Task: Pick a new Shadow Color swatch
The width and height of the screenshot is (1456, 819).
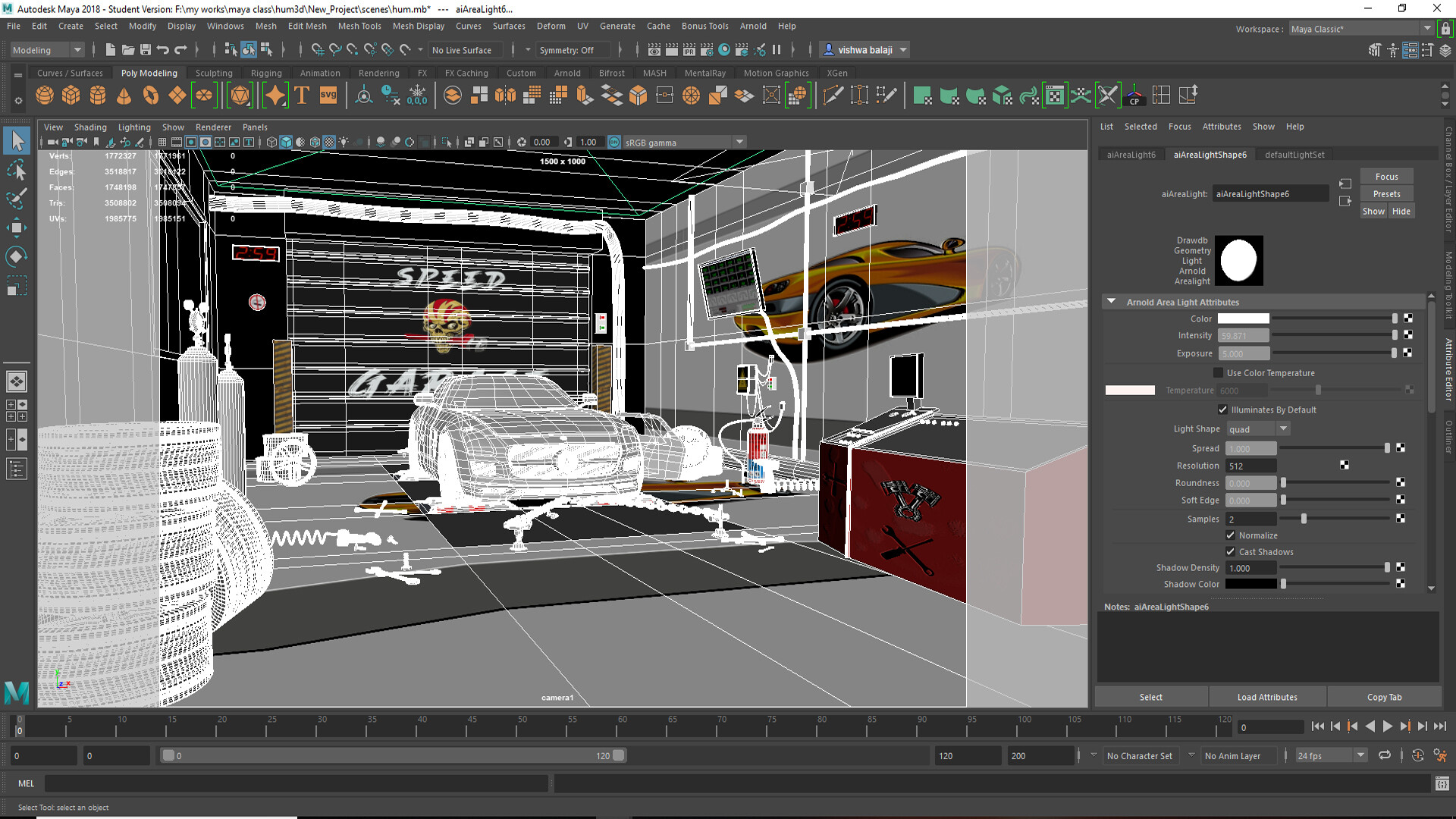Action: [x=1251, y=584]
